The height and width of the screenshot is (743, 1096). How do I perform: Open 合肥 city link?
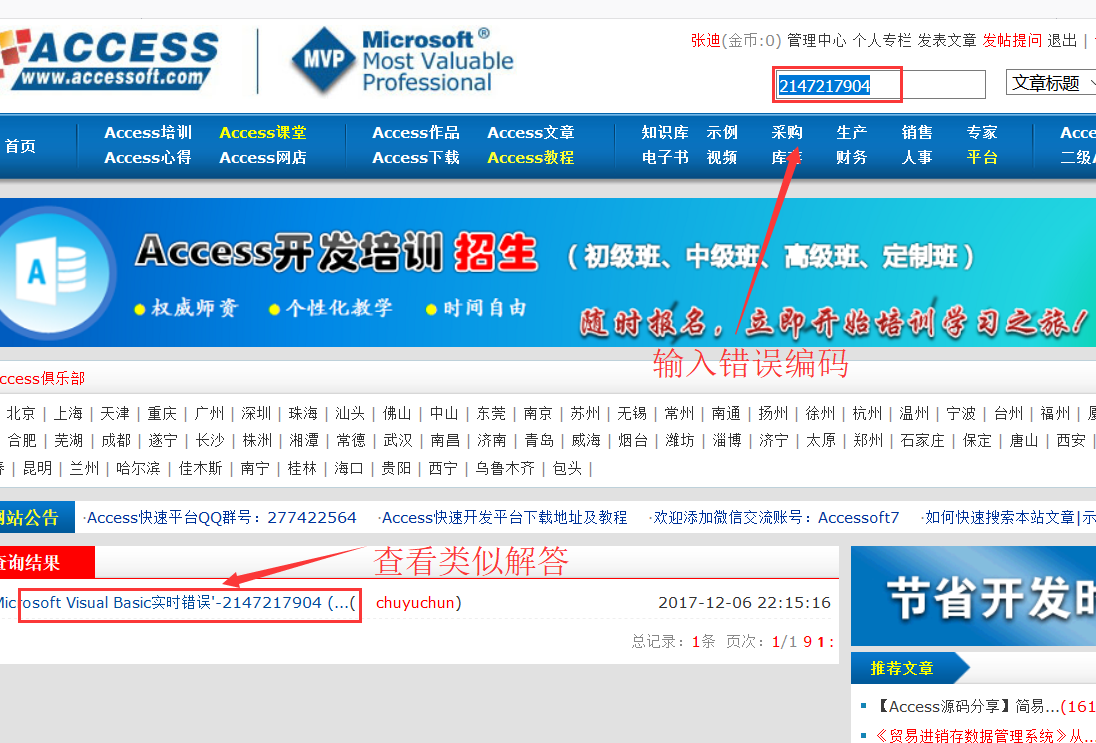pyautogui.click(x=22, y=440)
